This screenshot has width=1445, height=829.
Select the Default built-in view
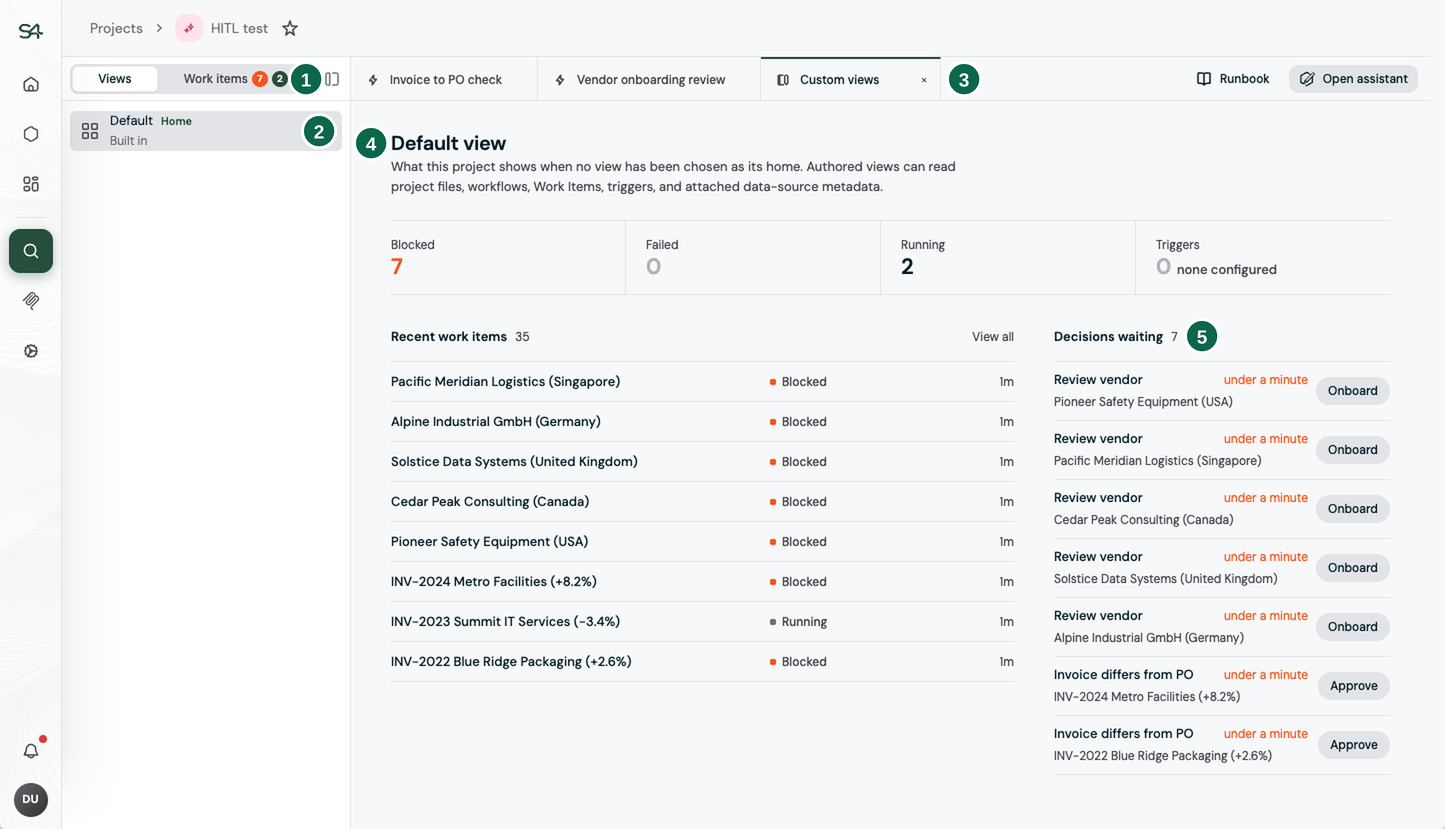pos(206,131)
